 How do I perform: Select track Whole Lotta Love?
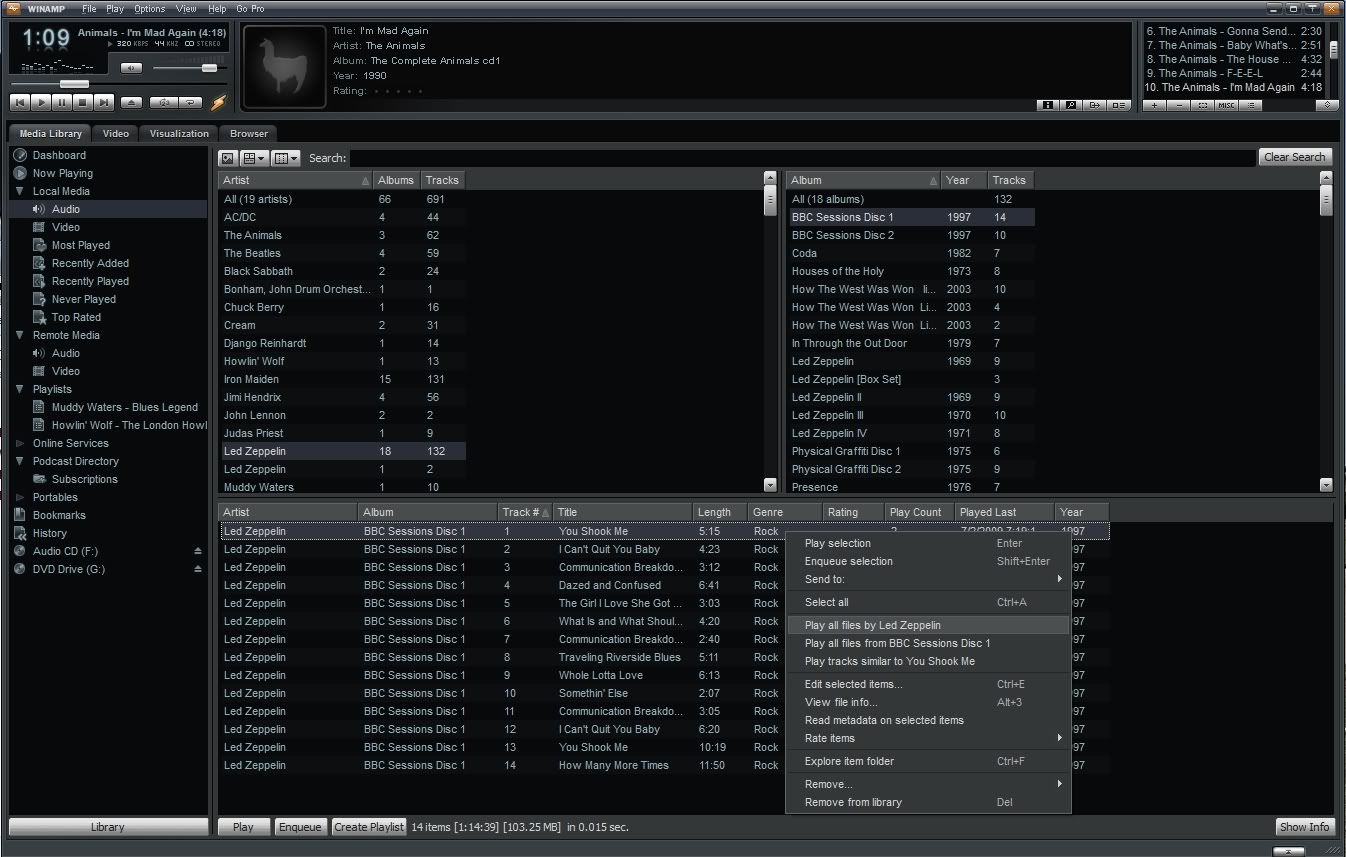coord(664,675)
